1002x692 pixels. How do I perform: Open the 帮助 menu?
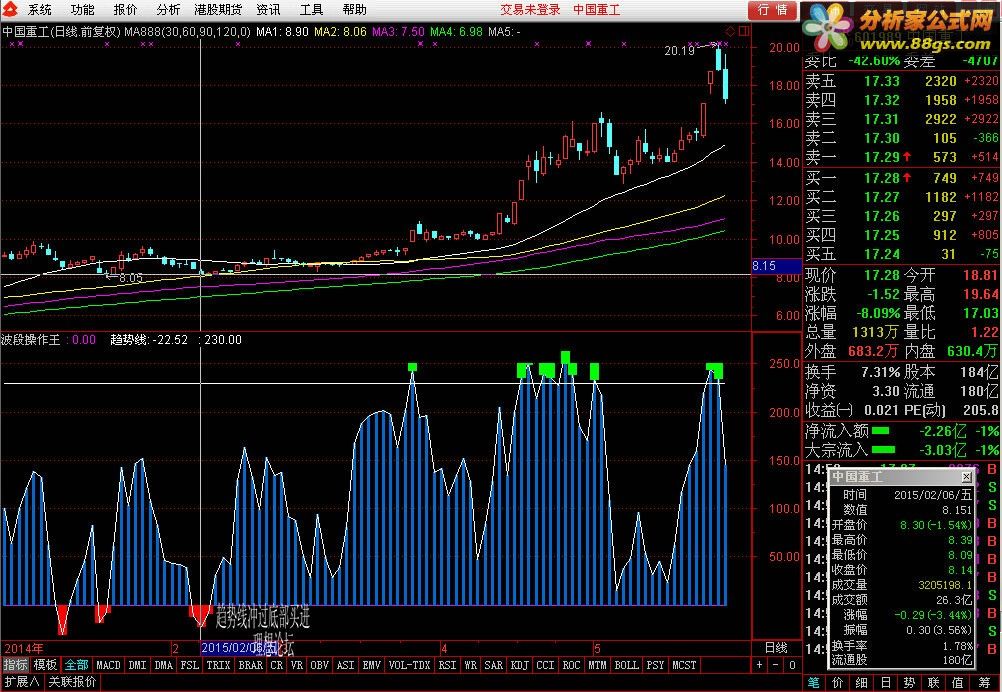click(355, 10)
